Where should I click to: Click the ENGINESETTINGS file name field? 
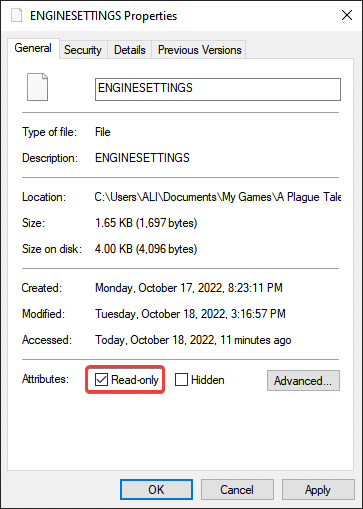[218, 89]
